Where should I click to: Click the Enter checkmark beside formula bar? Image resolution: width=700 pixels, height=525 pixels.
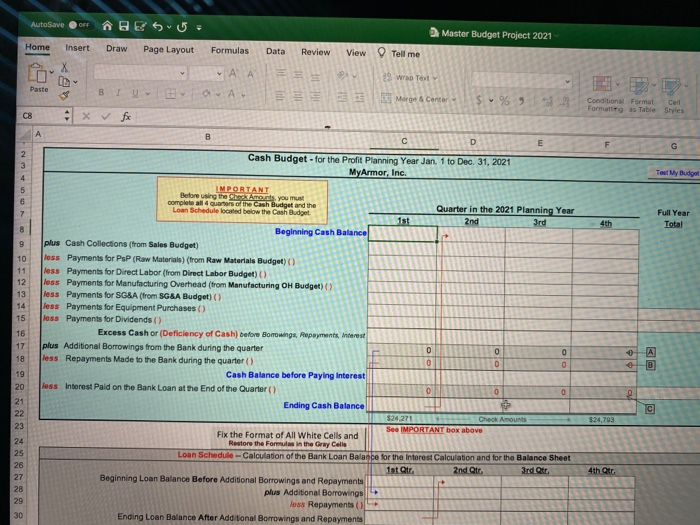point(106,117)
